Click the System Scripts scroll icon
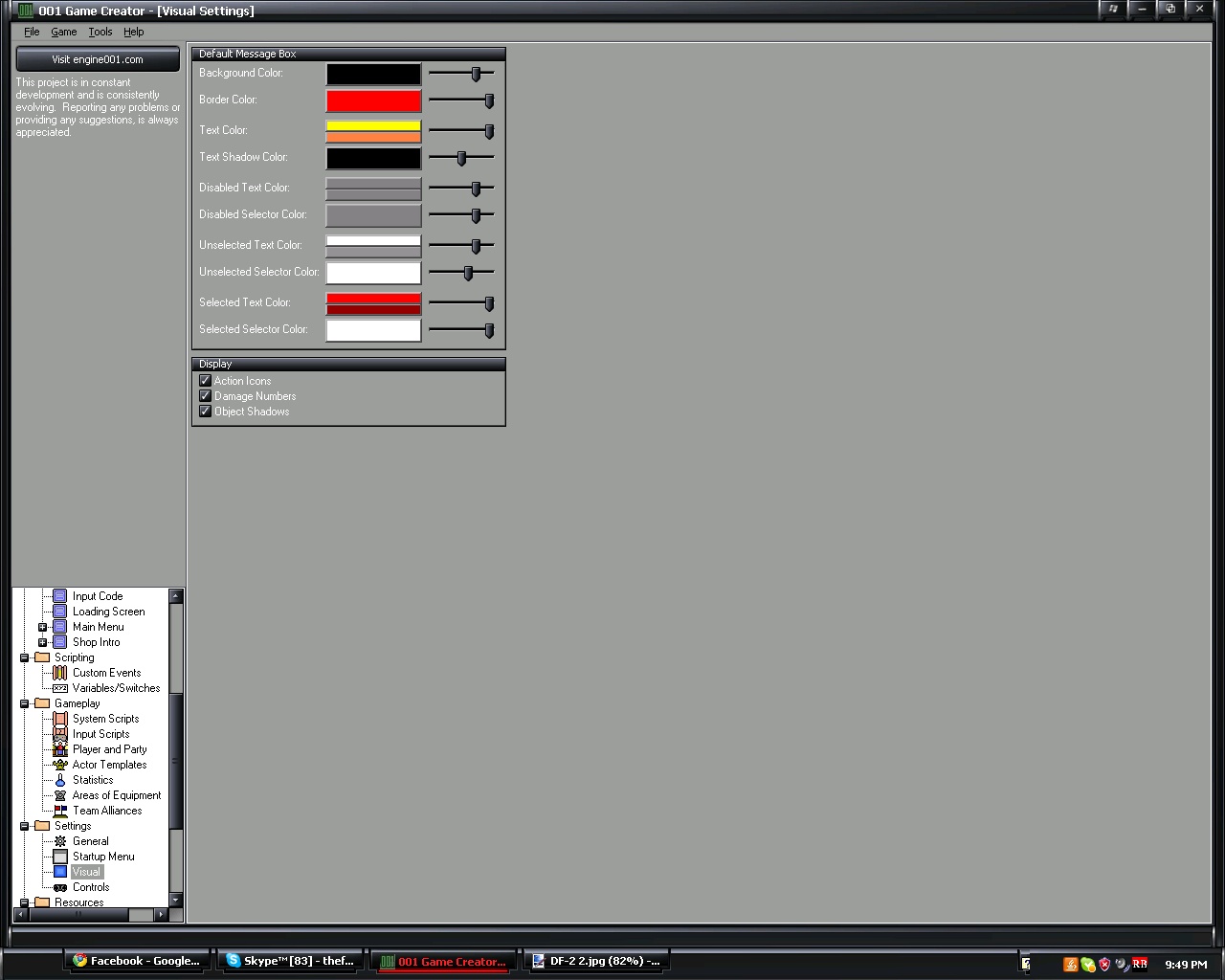 (x=60, y=719)
